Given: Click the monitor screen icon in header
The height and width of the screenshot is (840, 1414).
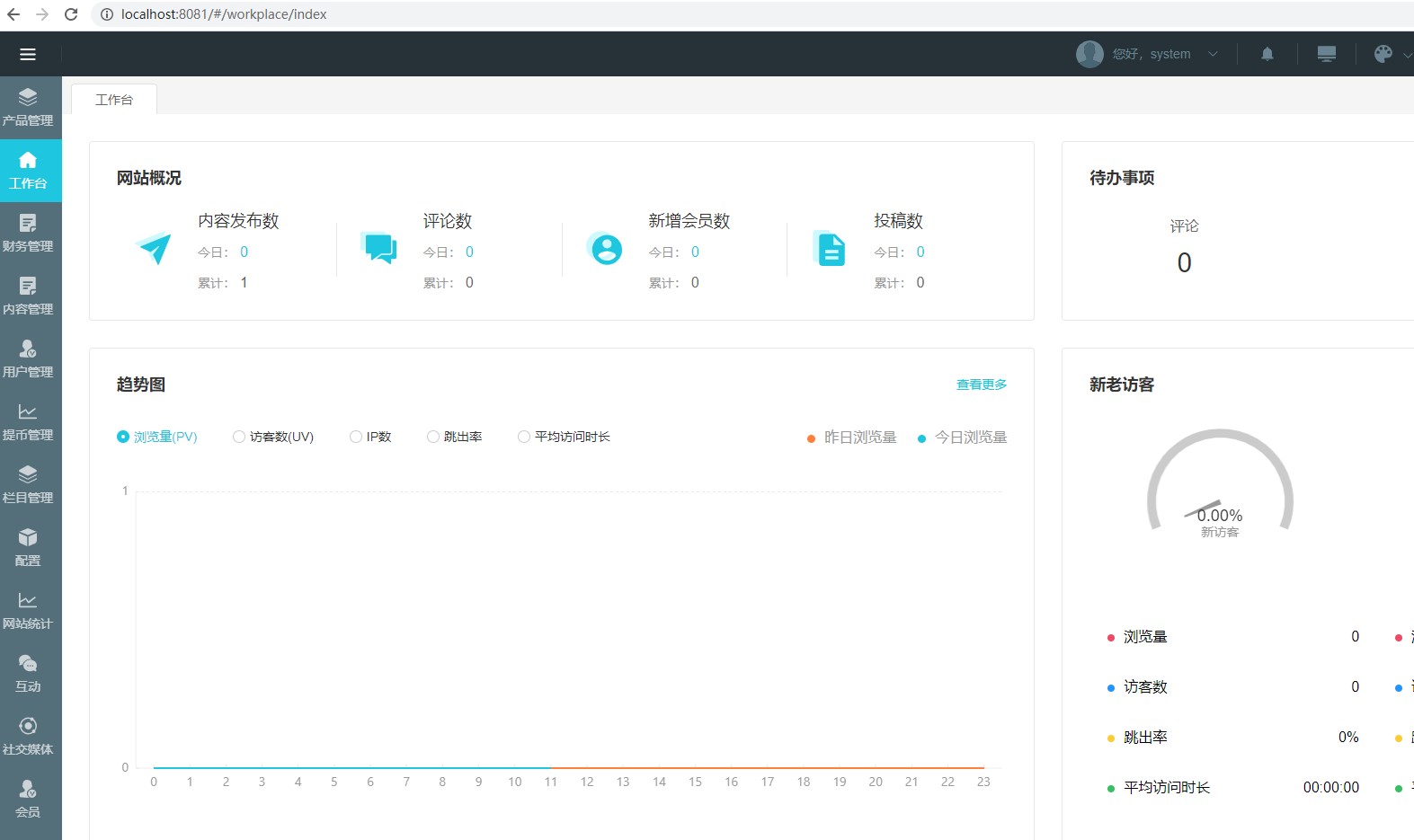Looking at the screenshot, I should pos(1326,54).
